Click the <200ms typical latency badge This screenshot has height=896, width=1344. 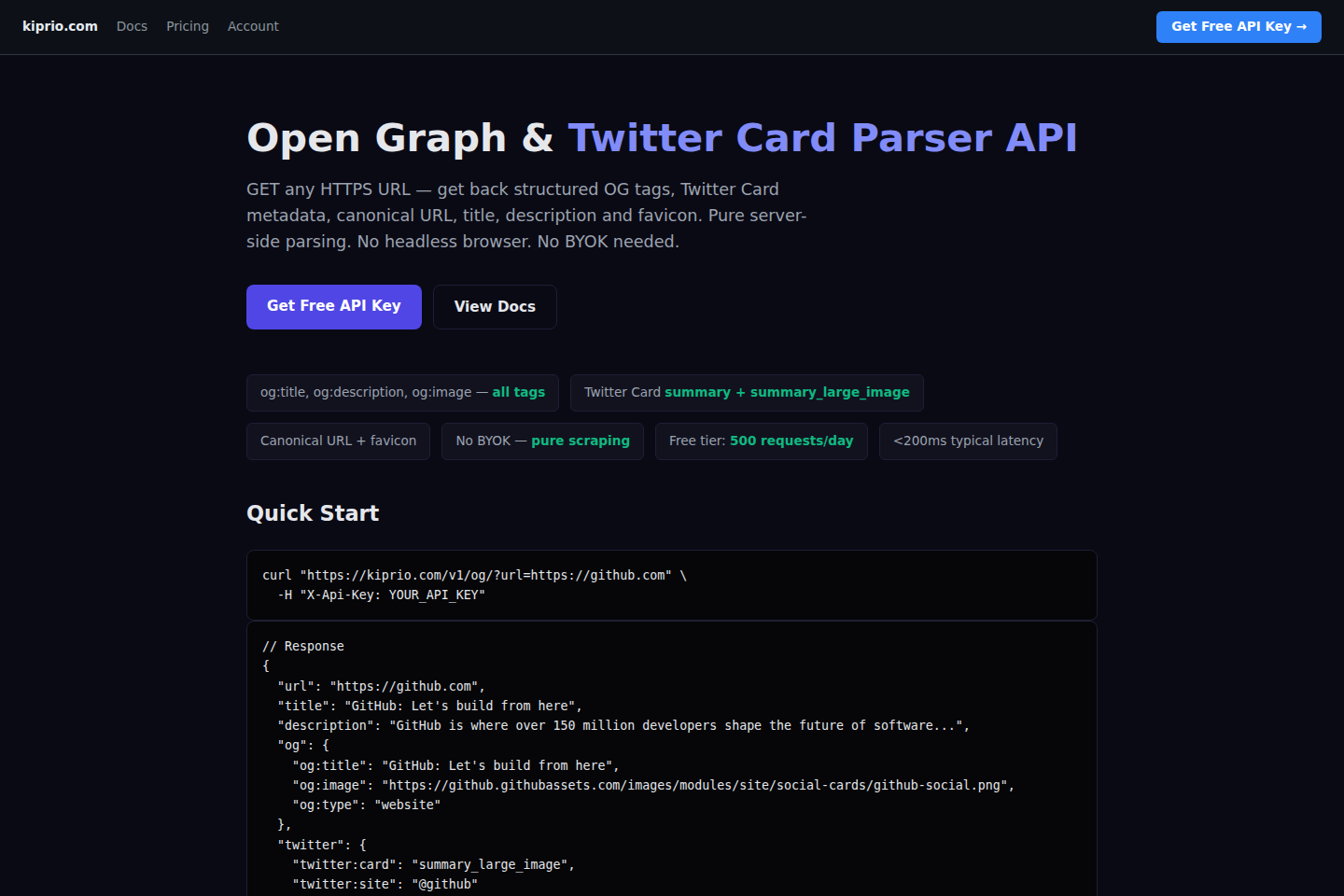pyautogui.click(x=968, y=441)
